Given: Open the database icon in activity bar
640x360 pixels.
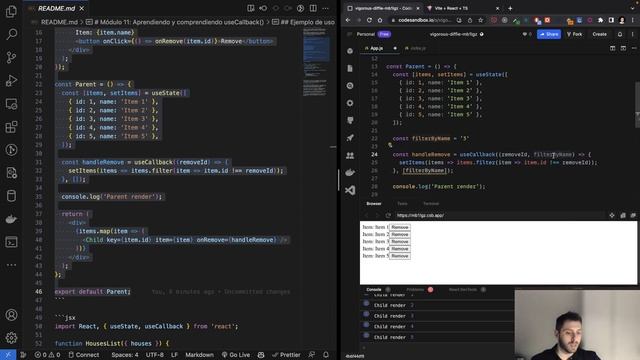Looking at the screenshot, I should [11, 196].
